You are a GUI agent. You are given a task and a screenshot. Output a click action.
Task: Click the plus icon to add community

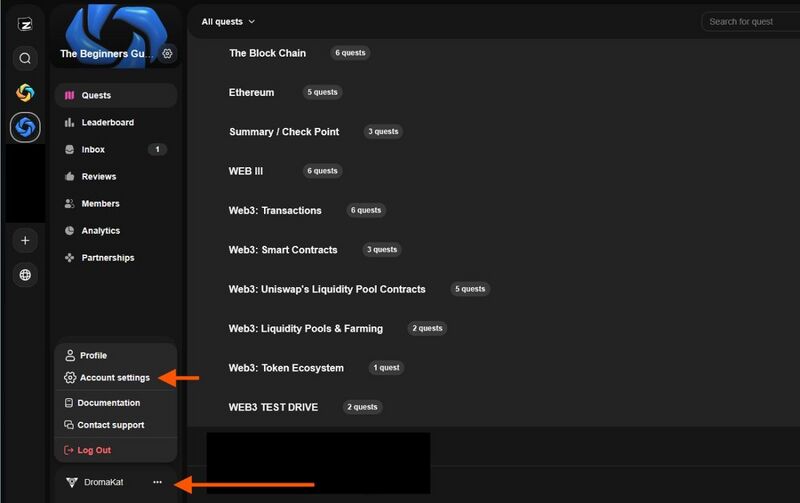25,240
